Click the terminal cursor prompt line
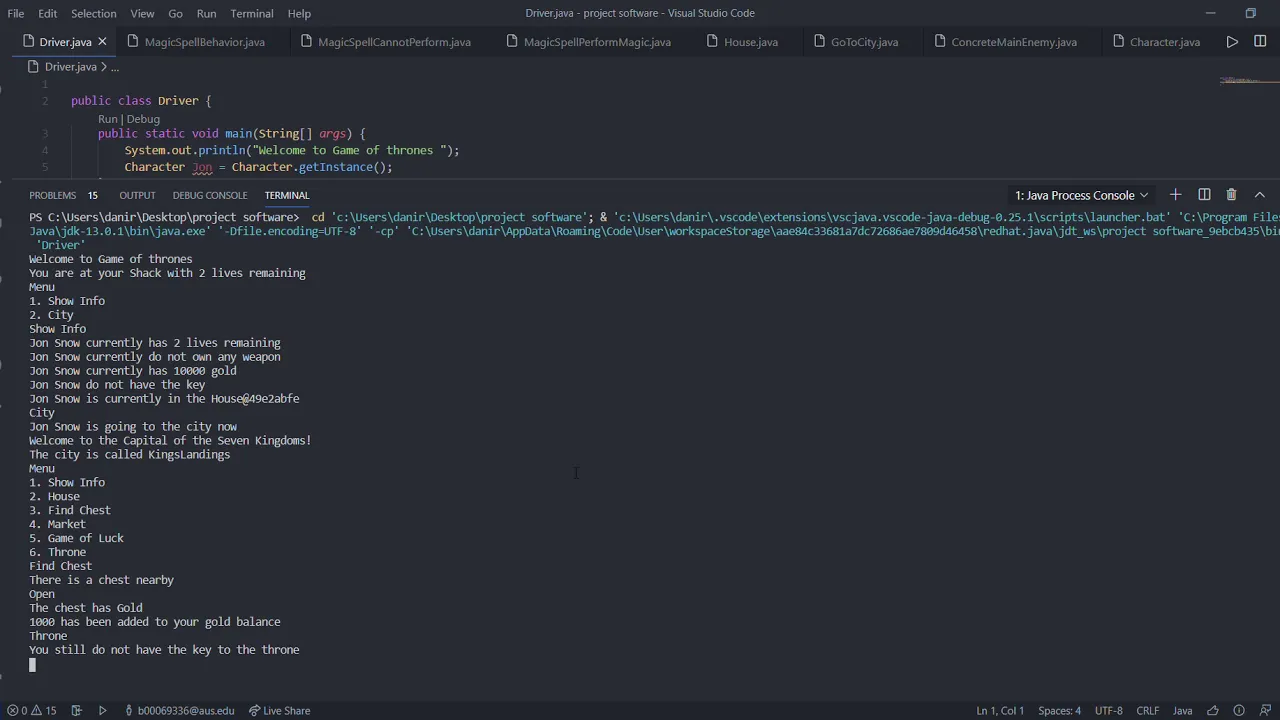The height and width of the screenshot is (720, 1280). click(32, 664)
